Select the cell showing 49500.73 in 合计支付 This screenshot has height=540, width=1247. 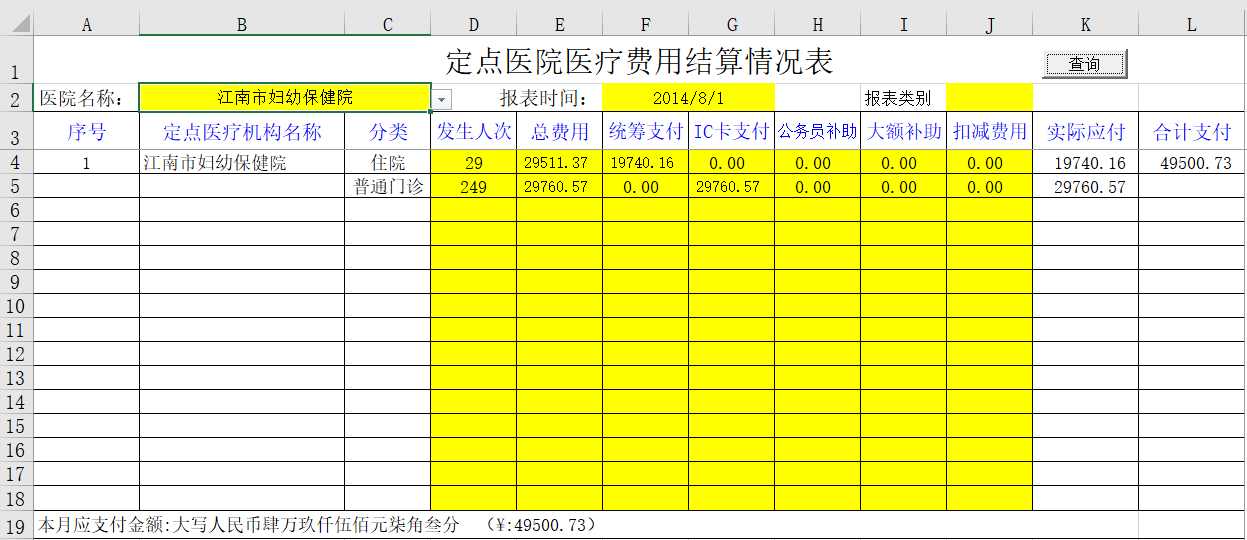(x=1192, y=163)
